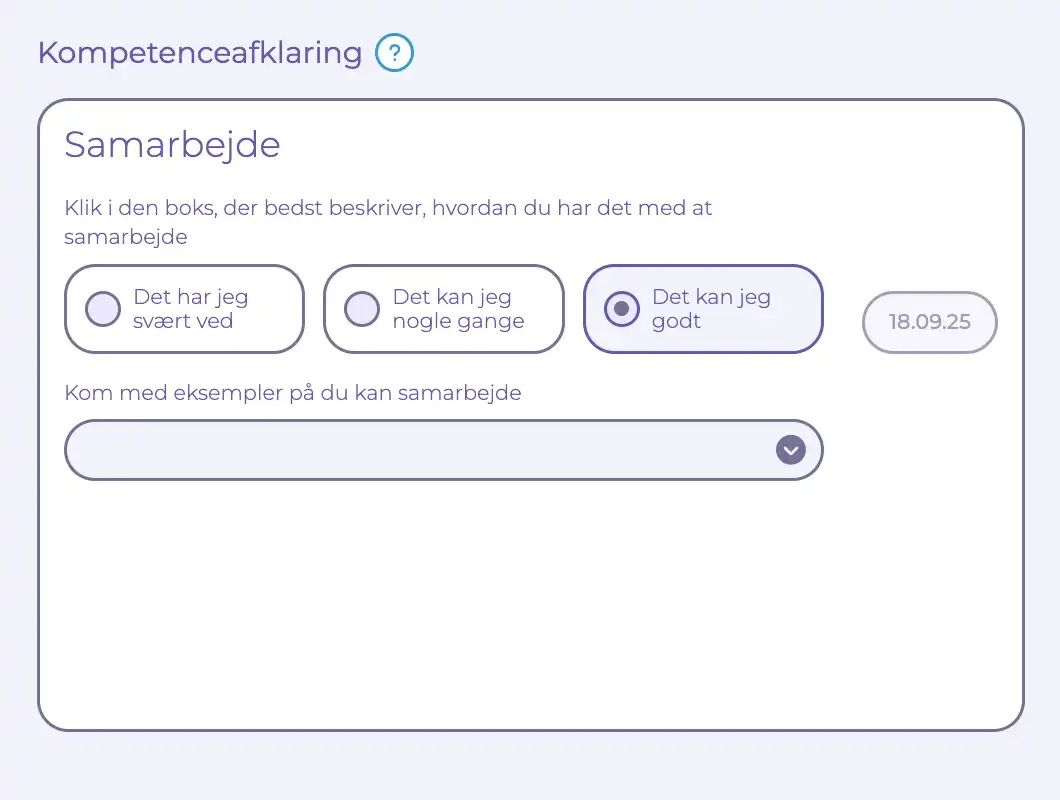Click the downward arrow on the answer field
The image size is (1060, 800).
point(790,450)
